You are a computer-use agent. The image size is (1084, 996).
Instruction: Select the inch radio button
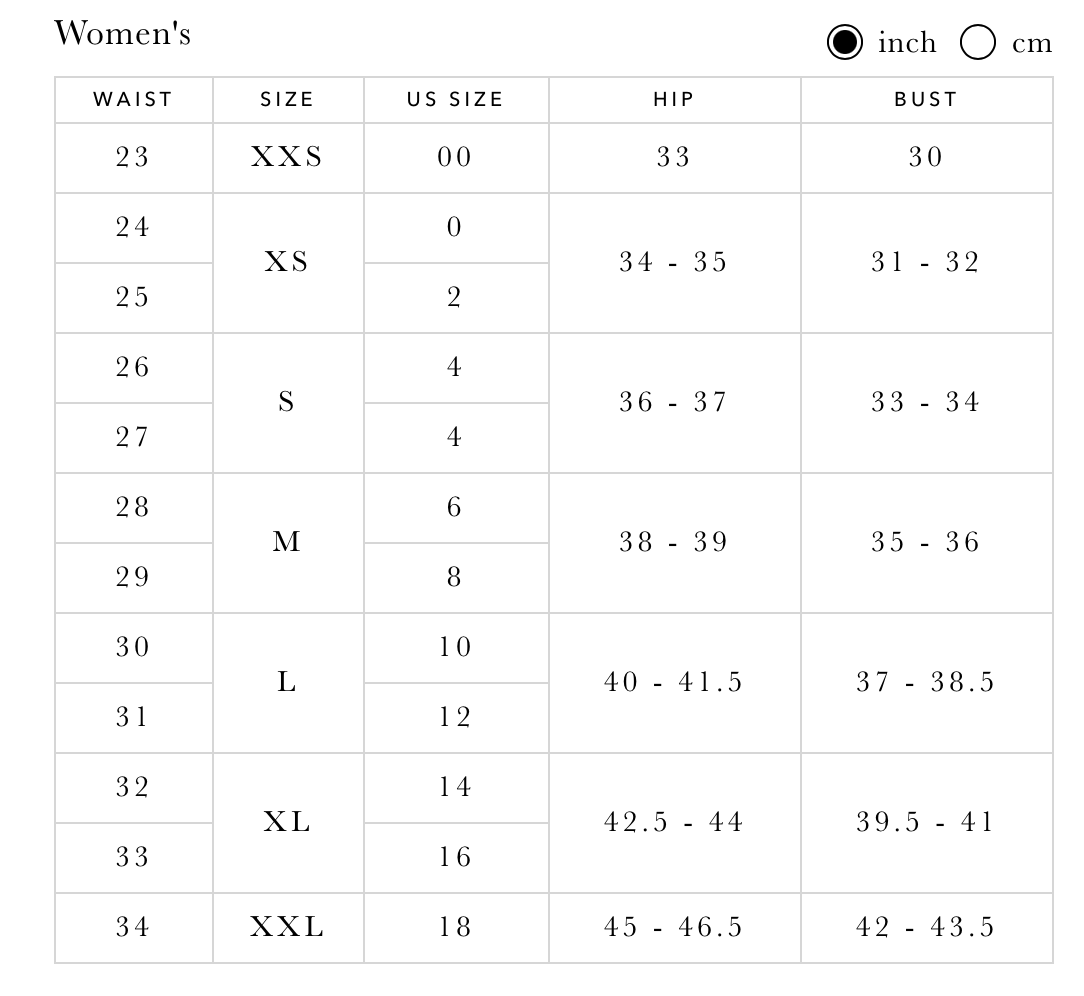click(844, 42)
